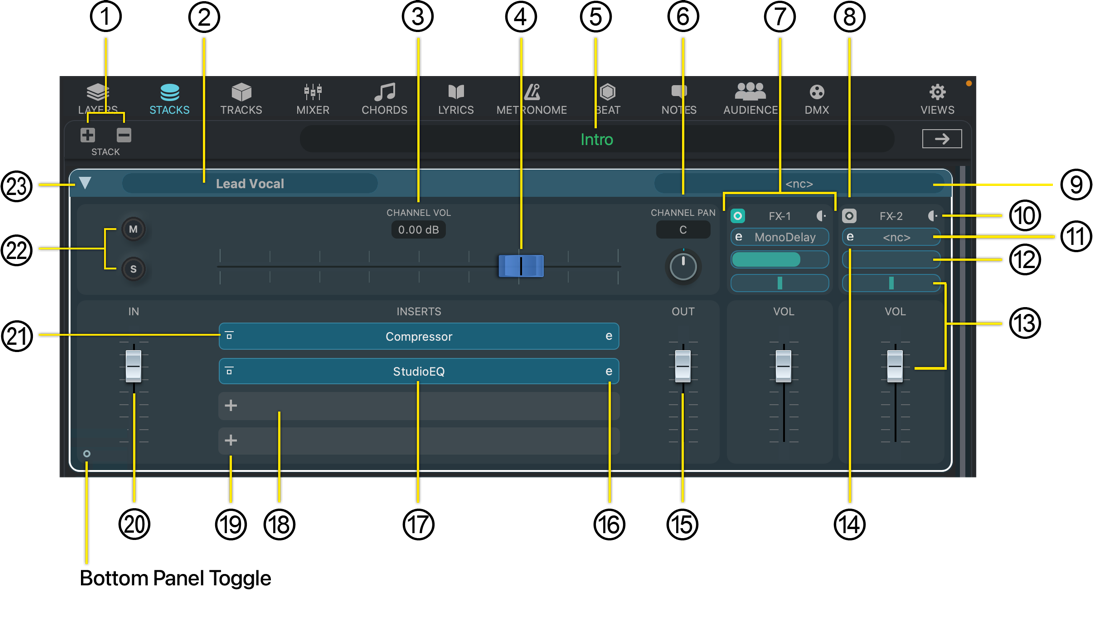Add an insert in the first empty slot
The image size is (1093, 636).
tap(231, 406)
